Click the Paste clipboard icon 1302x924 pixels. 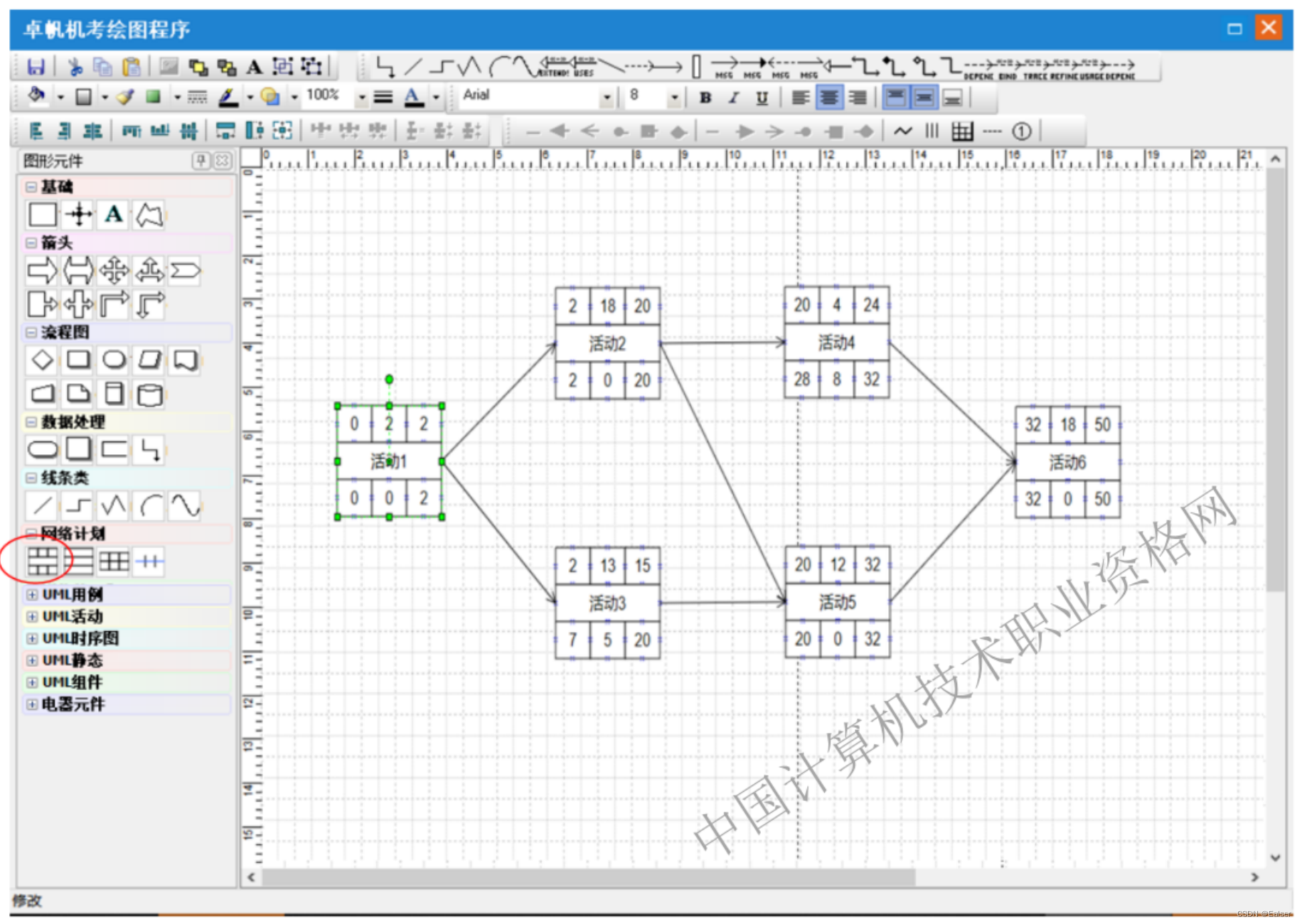pyautogui.click(x=131, y=67)
